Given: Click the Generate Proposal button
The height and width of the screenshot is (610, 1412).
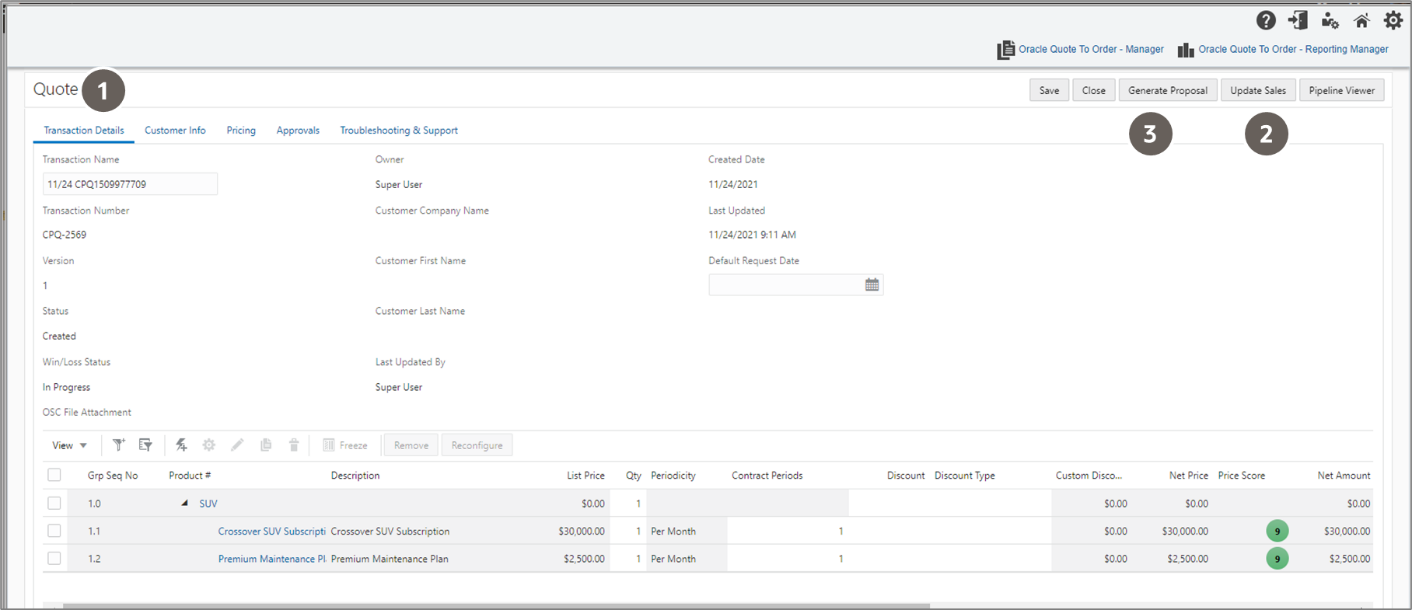Looking at the screenshot, I should (1167, 89).
